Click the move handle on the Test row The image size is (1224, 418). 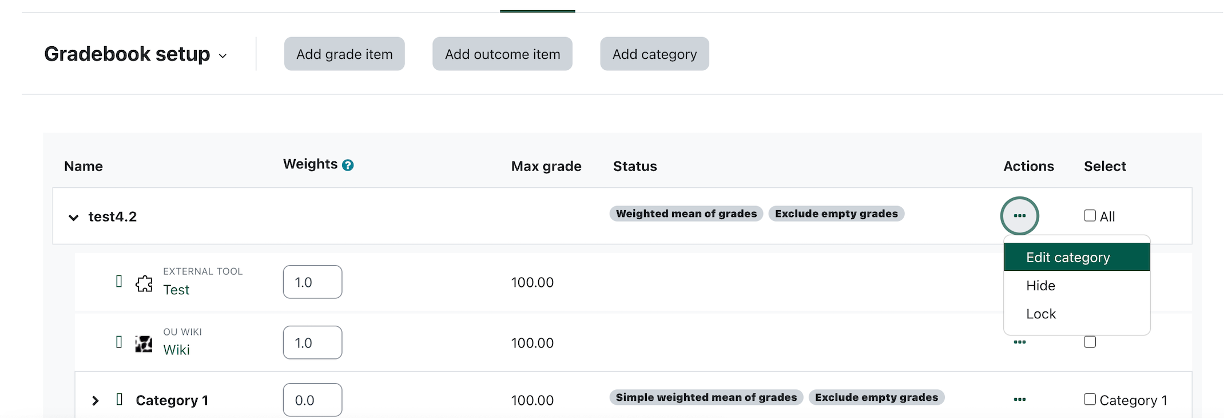119,282
